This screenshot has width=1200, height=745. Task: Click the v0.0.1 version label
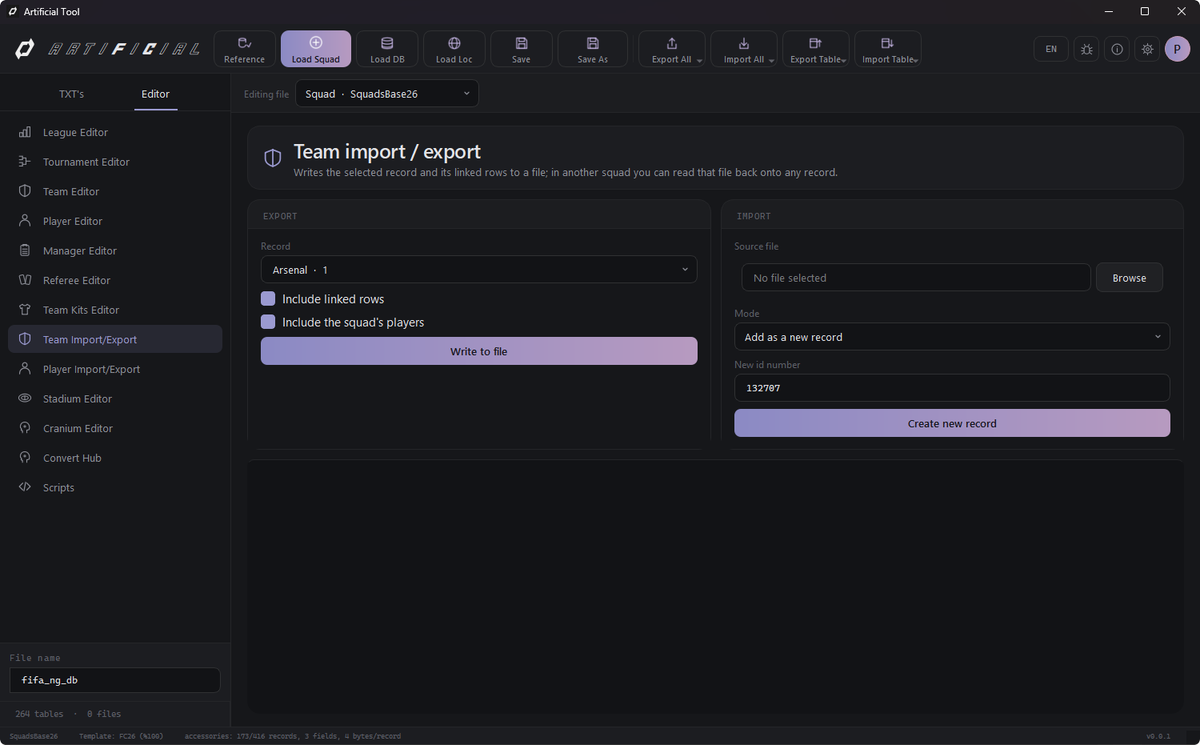coord(1158,736)
